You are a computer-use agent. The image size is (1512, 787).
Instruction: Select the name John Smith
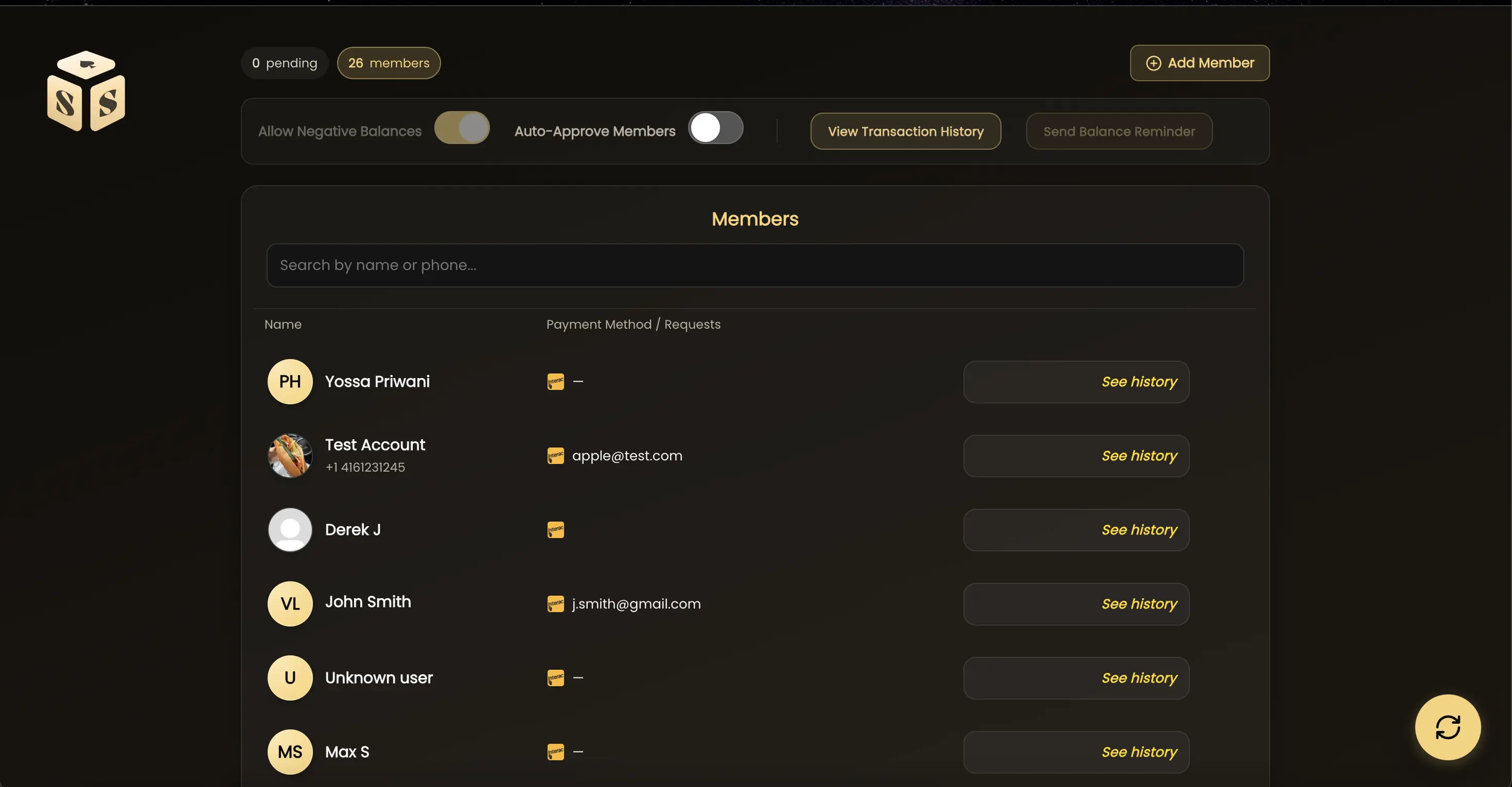[368, 601]
